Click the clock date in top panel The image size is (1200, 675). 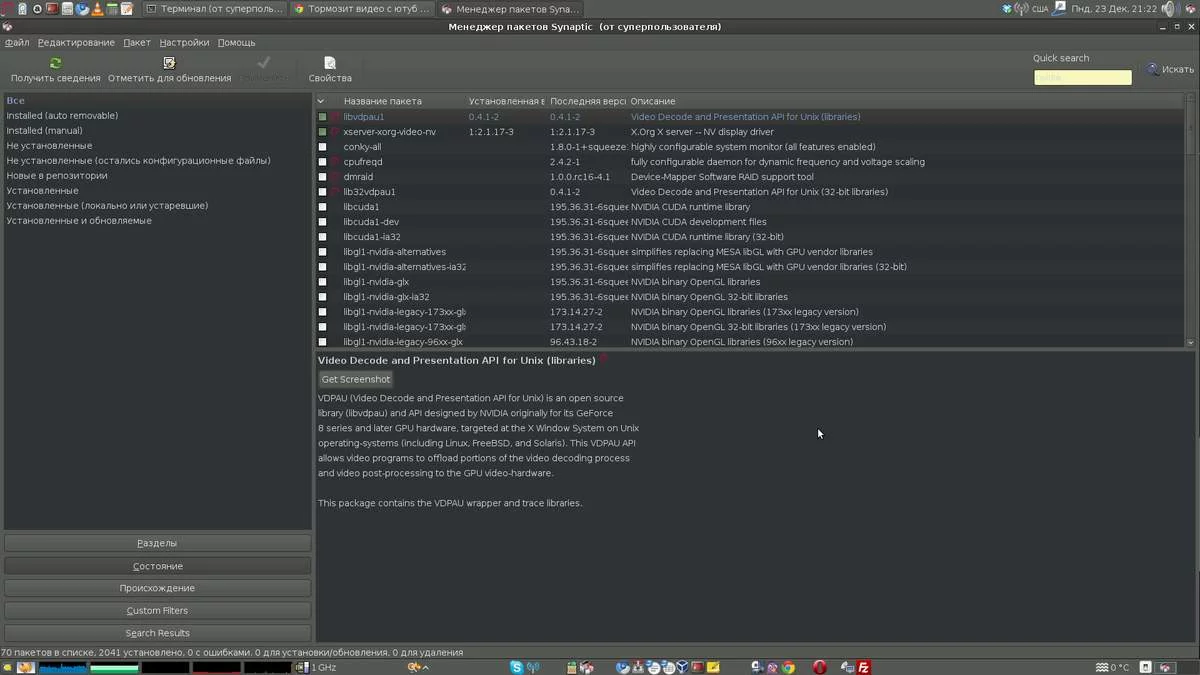1114,8
